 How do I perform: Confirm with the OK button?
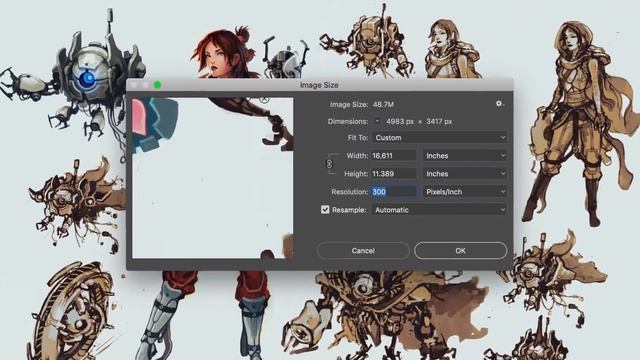[460, 251]
